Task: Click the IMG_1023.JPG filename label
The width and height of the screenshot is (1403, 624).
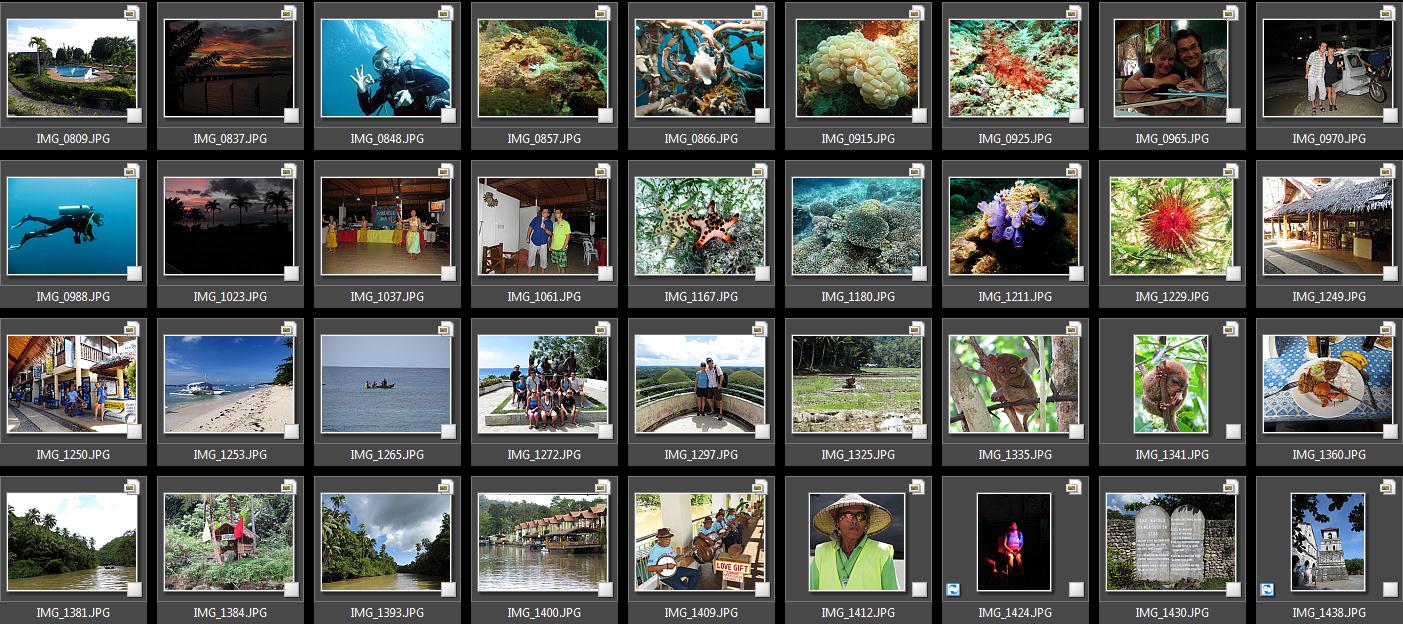Action: [x=230, y=297]
